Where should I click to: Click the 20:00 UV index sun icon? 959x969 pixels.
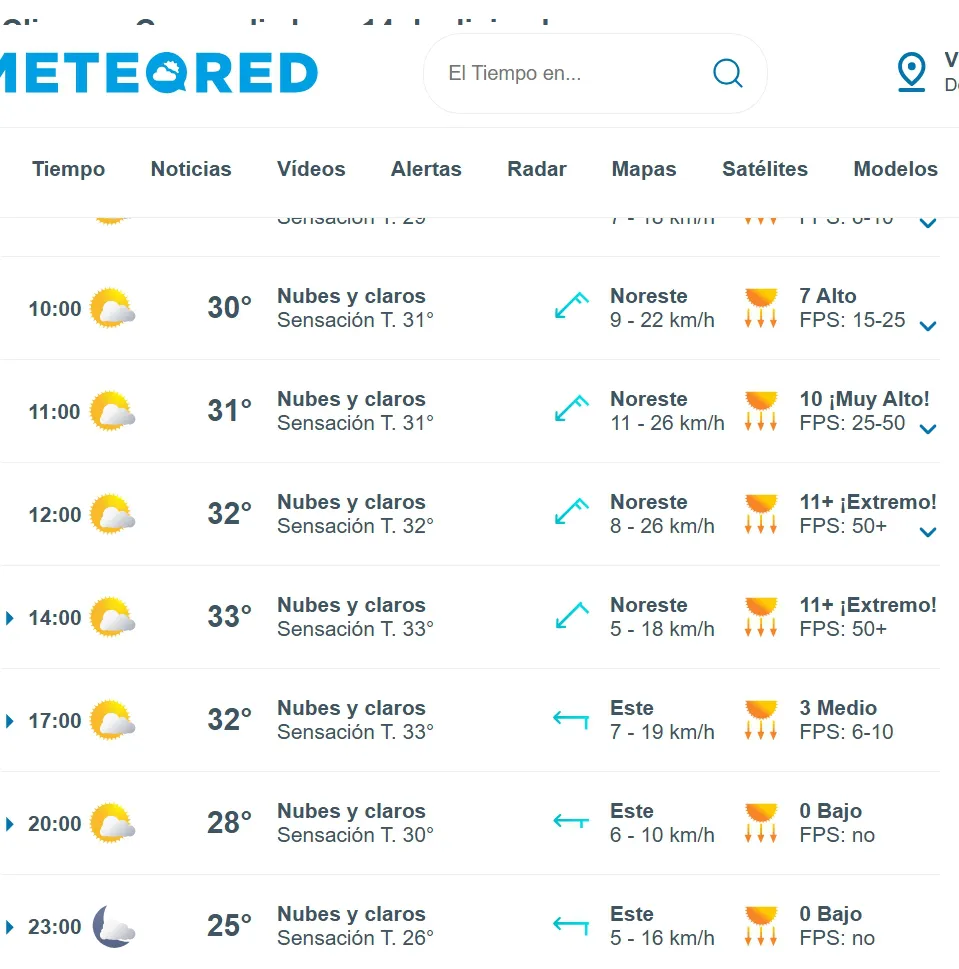761,823
